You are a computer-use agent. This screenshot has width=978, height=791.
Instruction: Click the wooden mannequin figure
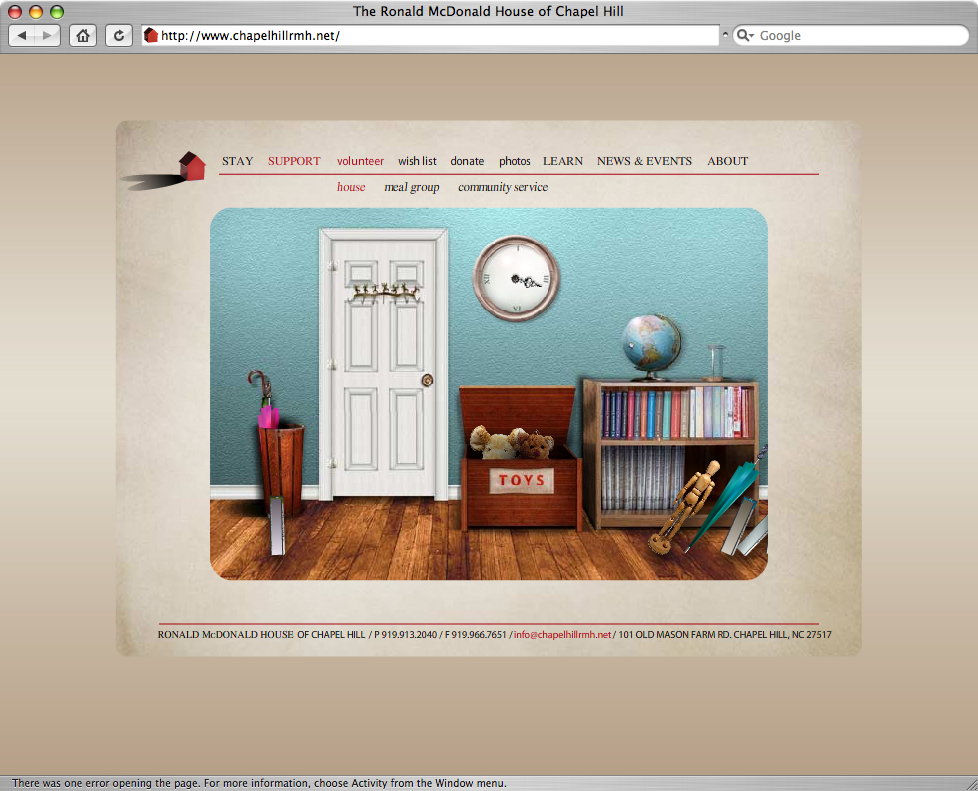click(x=684, y=508)
